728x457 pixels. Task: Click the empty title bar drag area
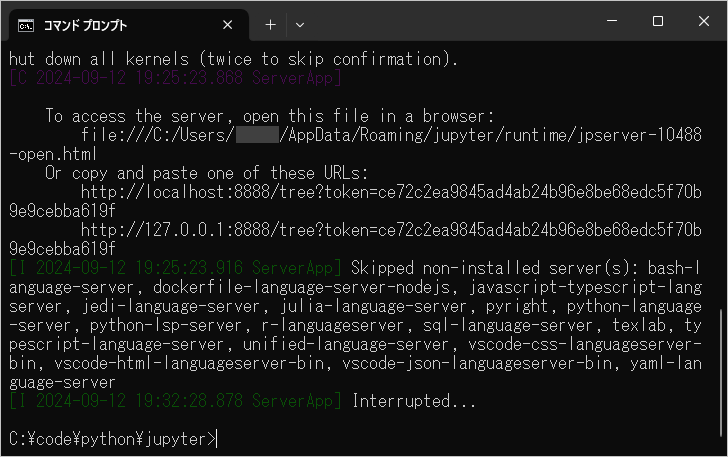450,22
